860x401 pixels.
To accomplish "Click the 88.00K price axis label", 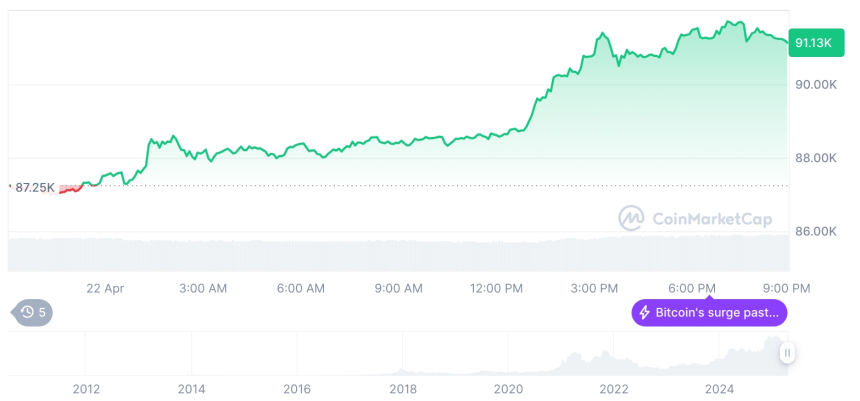I will pyautogui.click(x=816, y=158).
